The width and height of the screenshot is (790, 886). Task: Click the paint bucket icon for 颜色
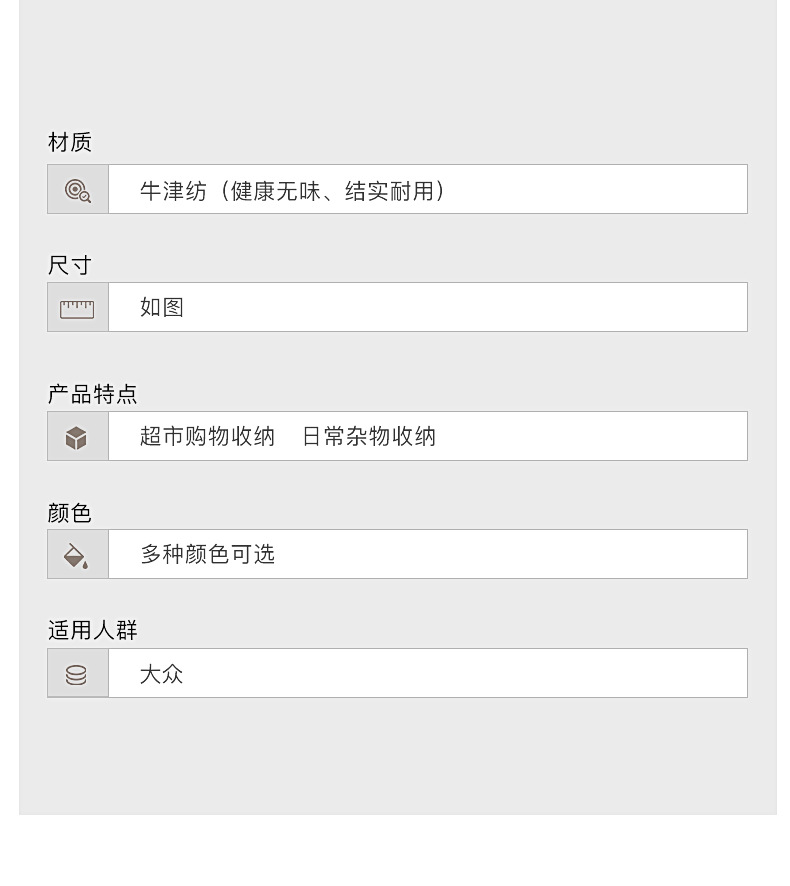coord(76,556)
